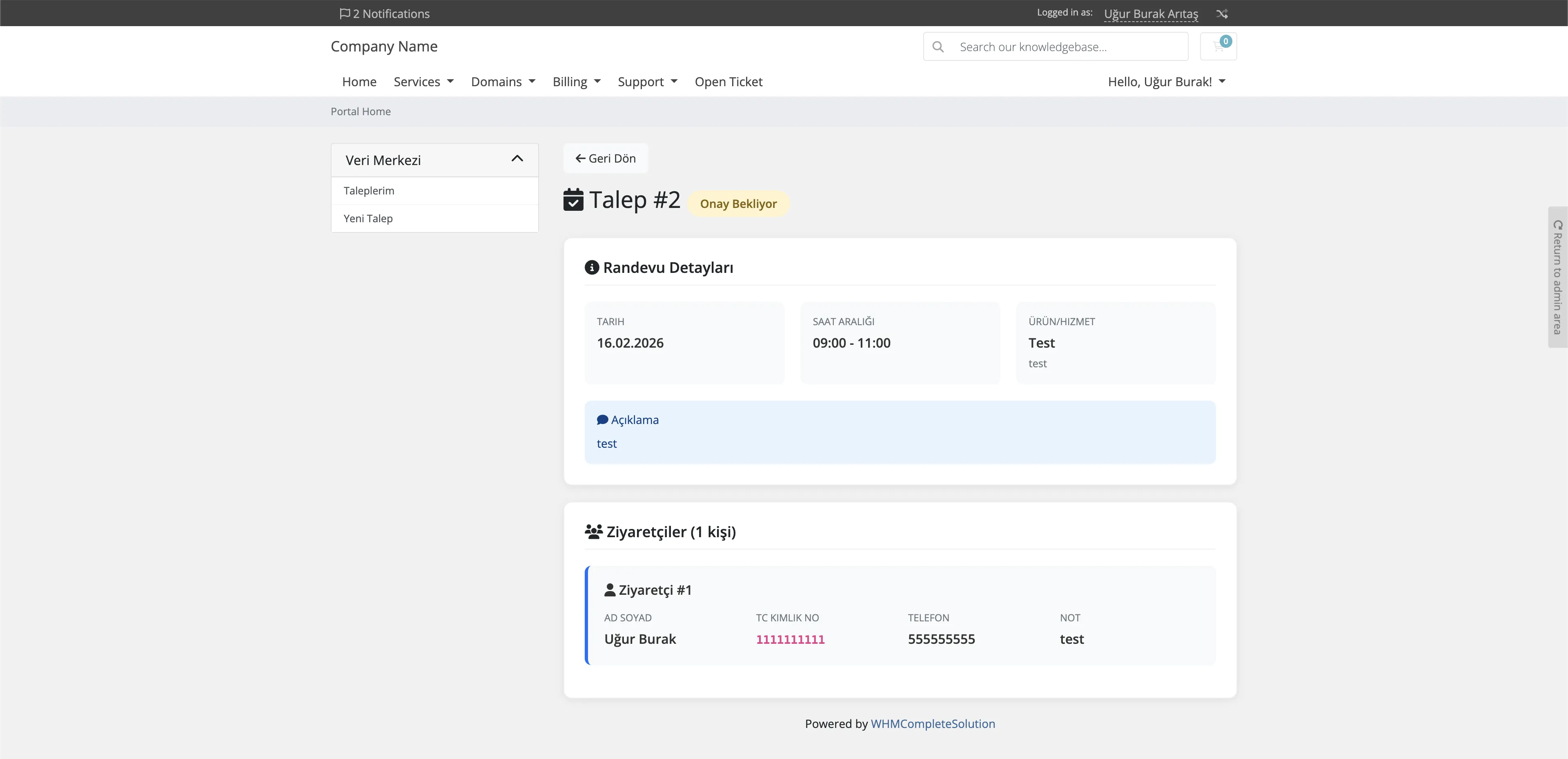Collapse the Veri Merkezi sidebar panel

(517, 158)
